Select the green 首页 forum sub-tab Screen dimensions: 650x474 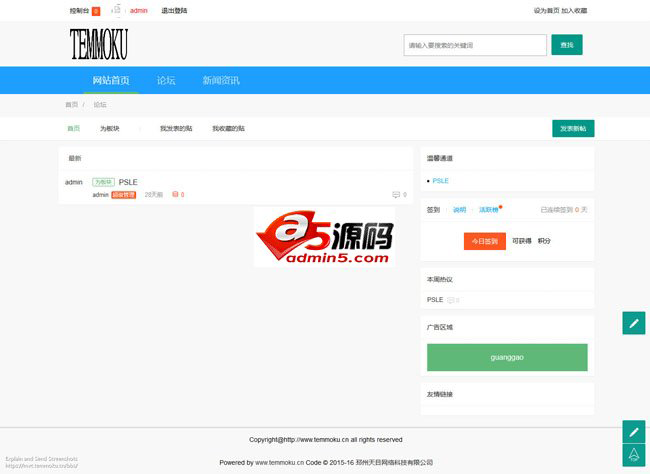coord(73,129)
